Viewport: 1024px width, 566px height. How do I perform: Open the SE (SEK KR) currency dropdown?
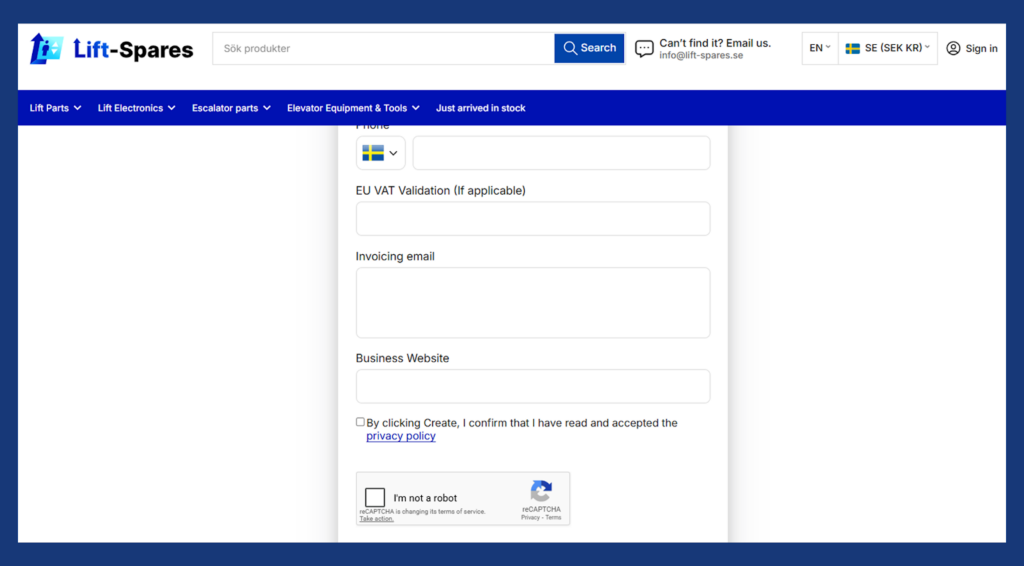click(888, 48)
